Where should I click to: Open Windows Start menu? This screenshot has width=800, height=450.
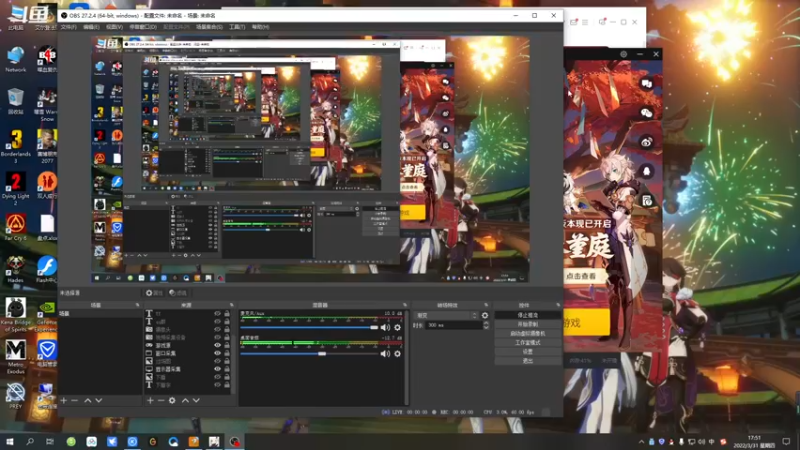[x=9, y=442]
